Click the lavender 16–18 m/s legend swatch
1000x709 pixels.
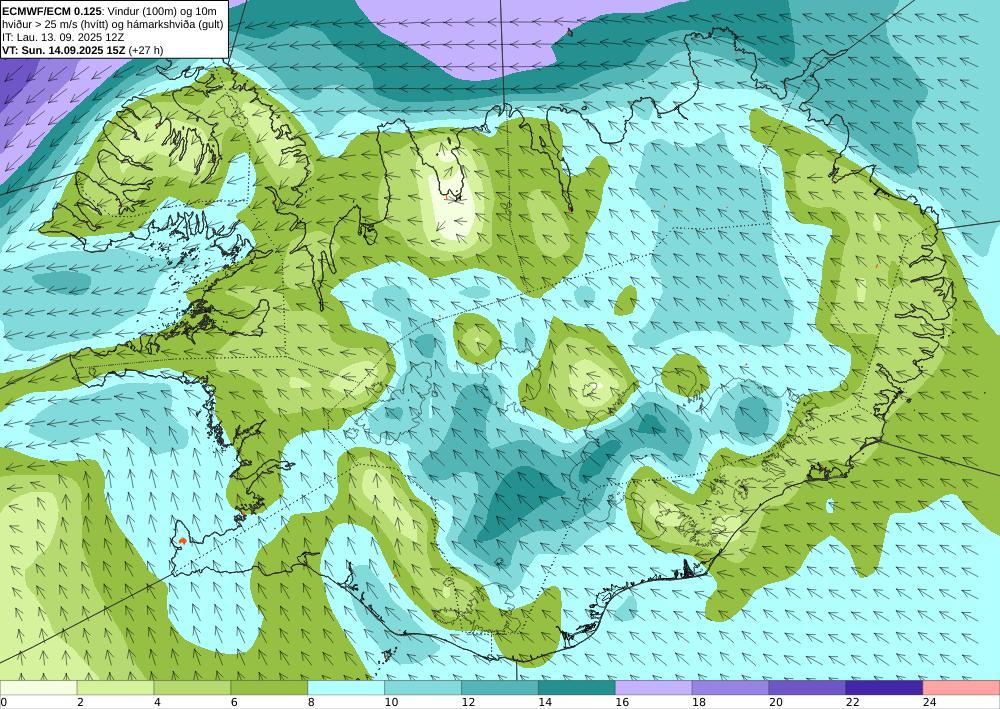coord(654,688)
